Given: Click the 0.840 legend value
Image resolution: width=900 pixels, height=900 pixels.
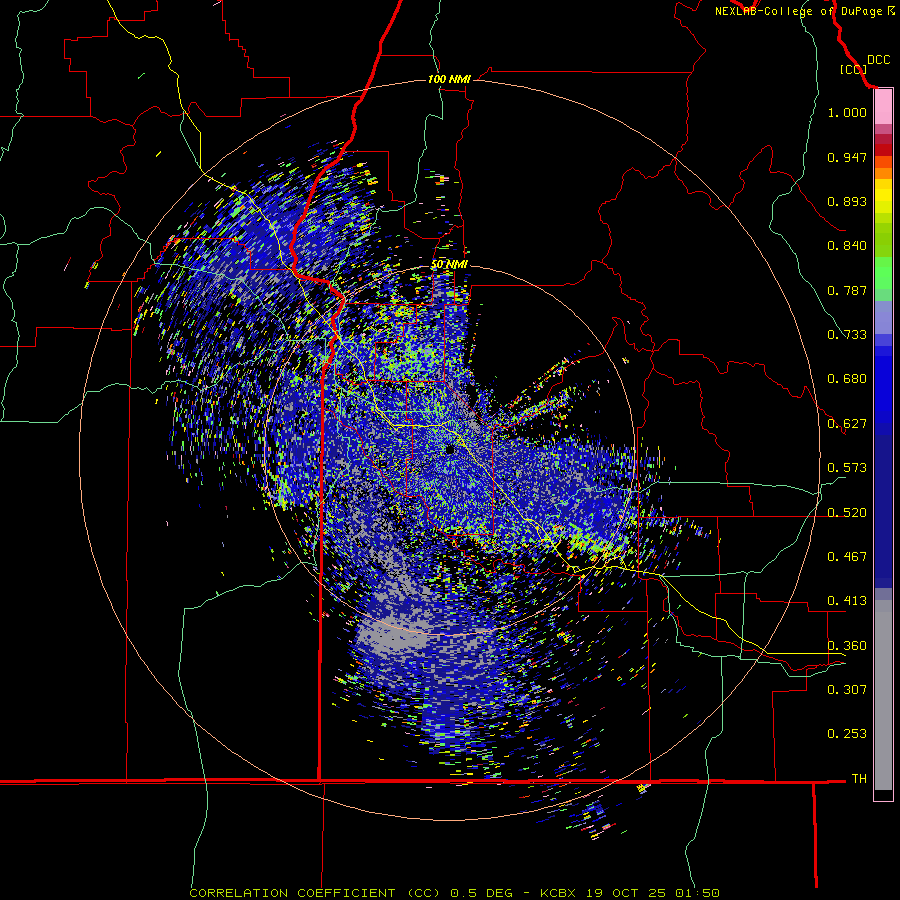Looking at the screenshot, I should (847, 246).
